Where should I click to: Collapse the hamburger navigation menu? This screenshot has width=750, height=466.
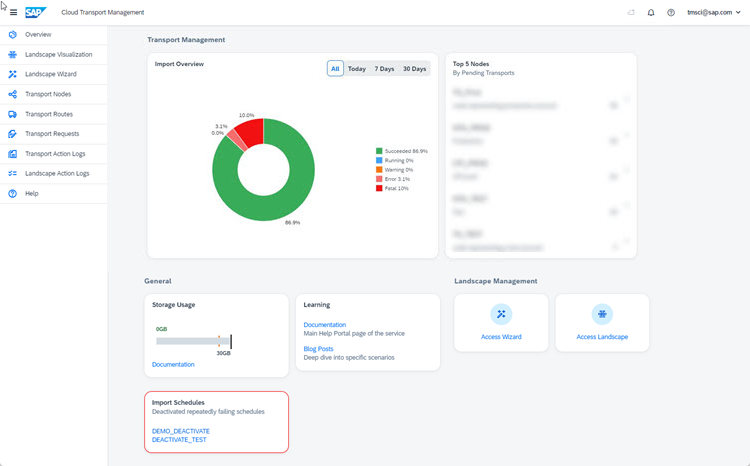pos(13,12)
